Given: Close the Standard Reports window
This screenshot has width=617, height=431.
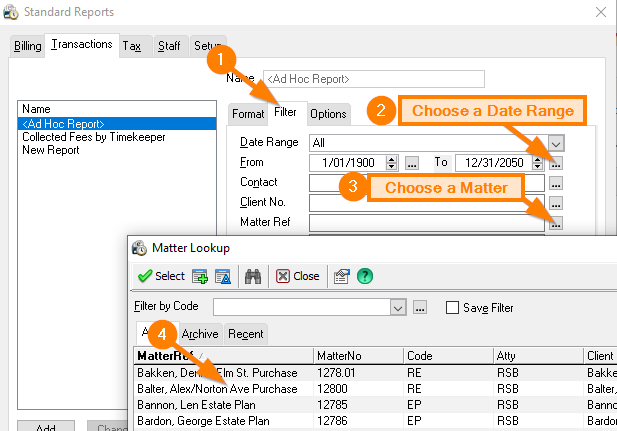Looking at the screenshot, I should (601, 12).
